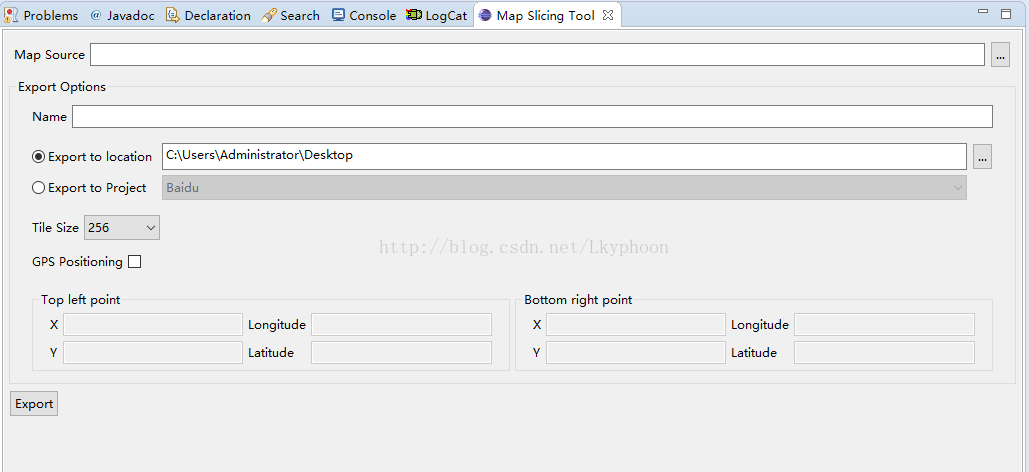Browse for a map source file

(1000, 55)
